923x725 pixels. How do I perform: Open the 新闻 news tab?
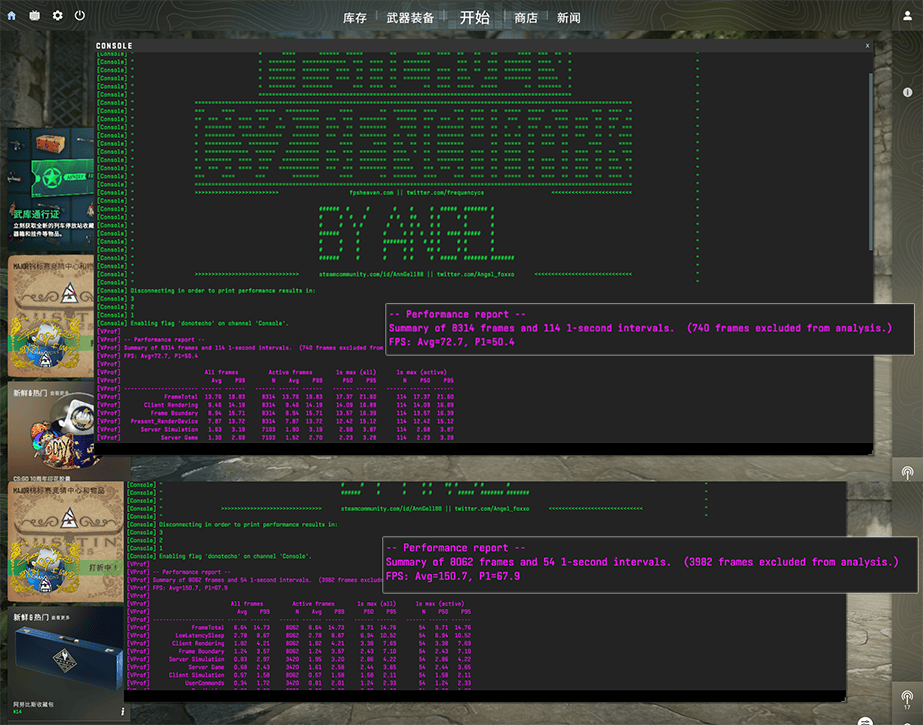(569, 18)
